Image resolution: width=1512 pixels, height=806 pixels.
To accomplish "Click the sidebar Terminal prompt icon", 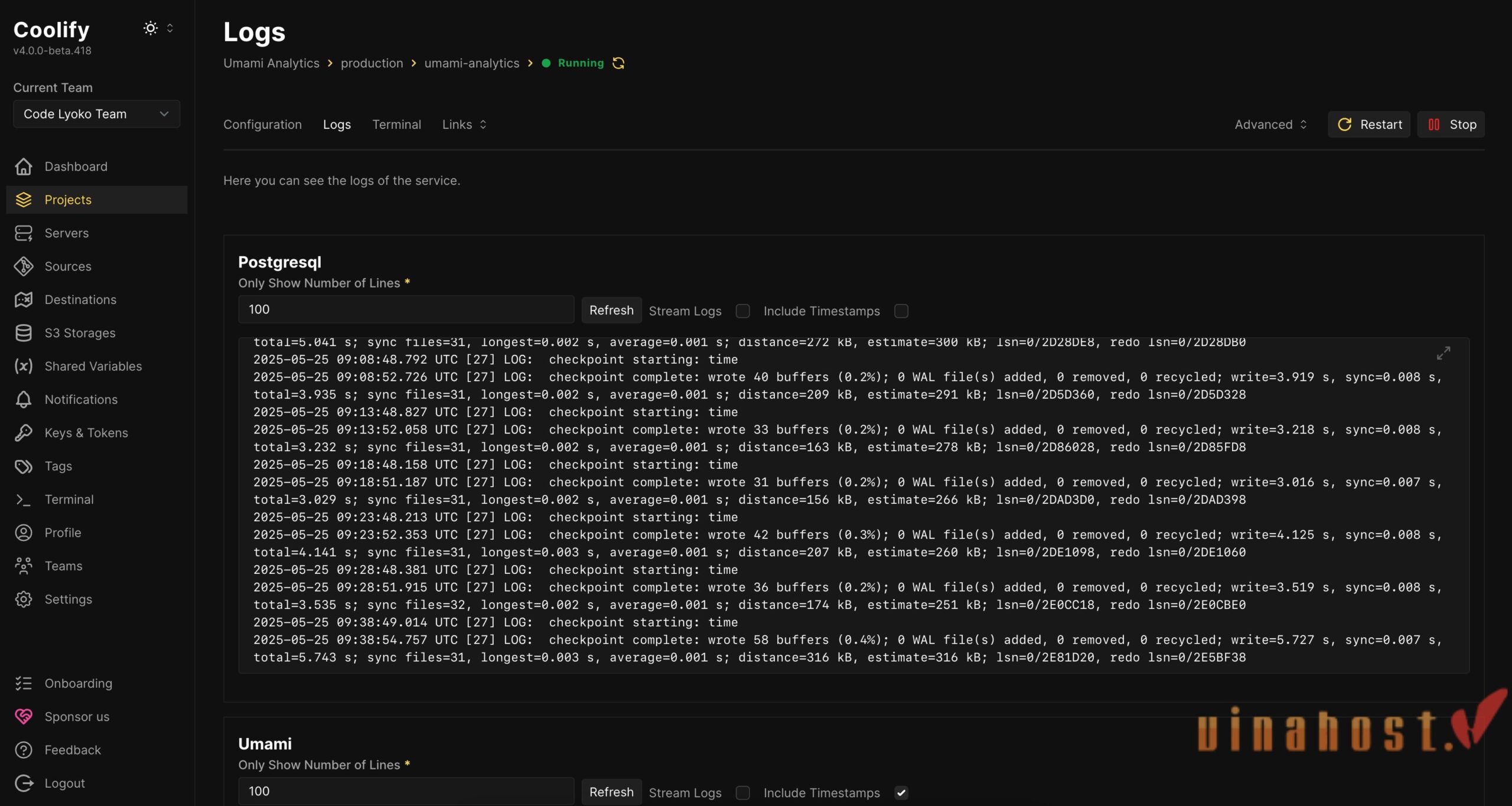I will point(24,500).
